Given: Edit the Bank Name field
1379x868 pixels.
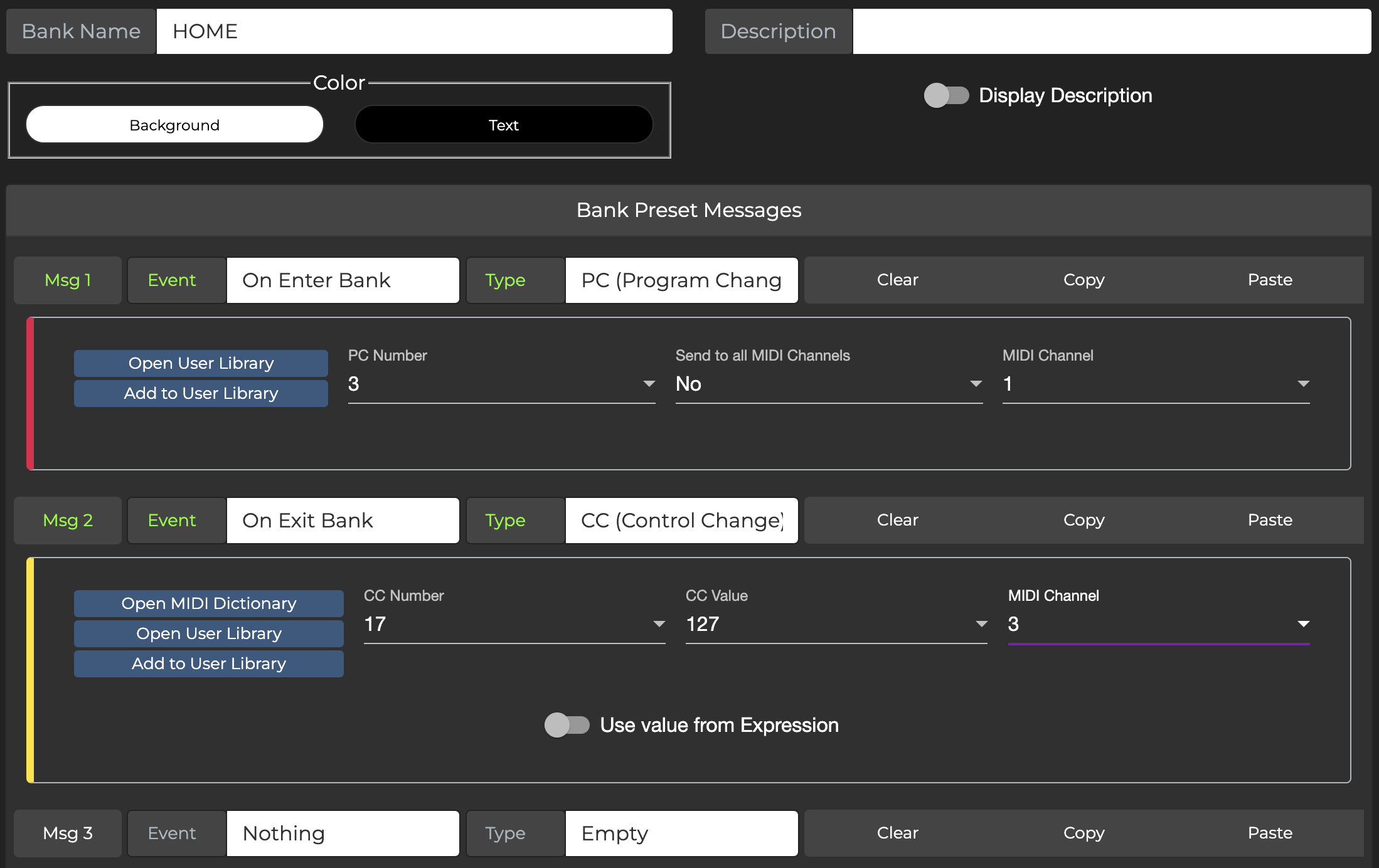Looking at the screenshot, I should pos(414,31).
